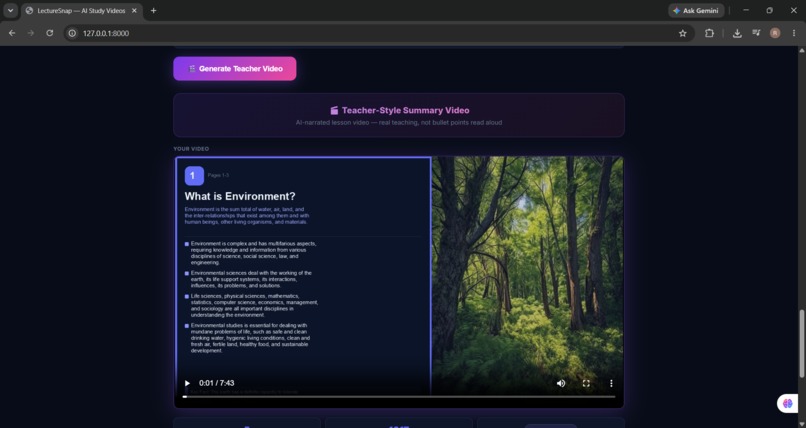Click the floating brain assistant icon
This screenshot has height=428, width=806.
(x=788, y=403)
